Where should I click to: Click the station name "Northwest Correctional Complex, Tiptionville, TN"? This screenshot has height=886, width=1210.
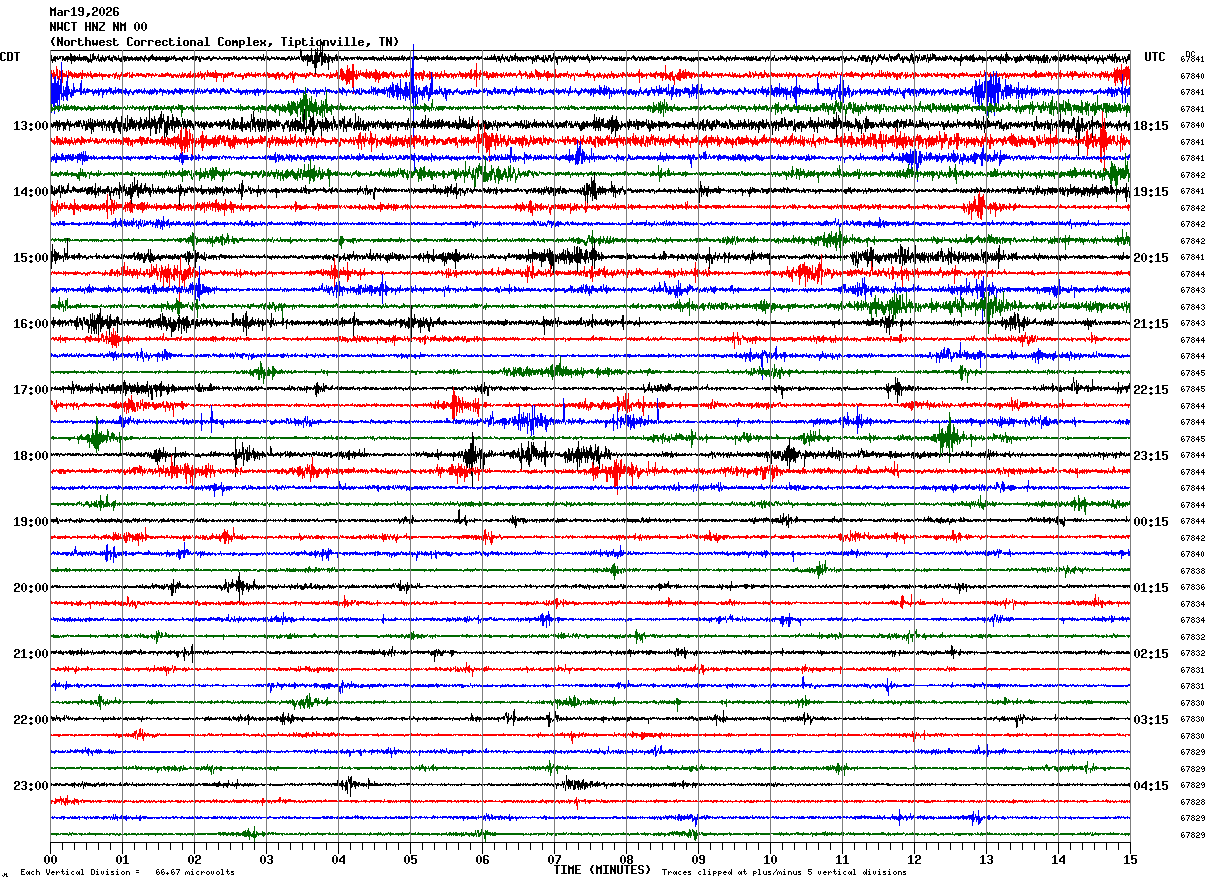(224, 42)
